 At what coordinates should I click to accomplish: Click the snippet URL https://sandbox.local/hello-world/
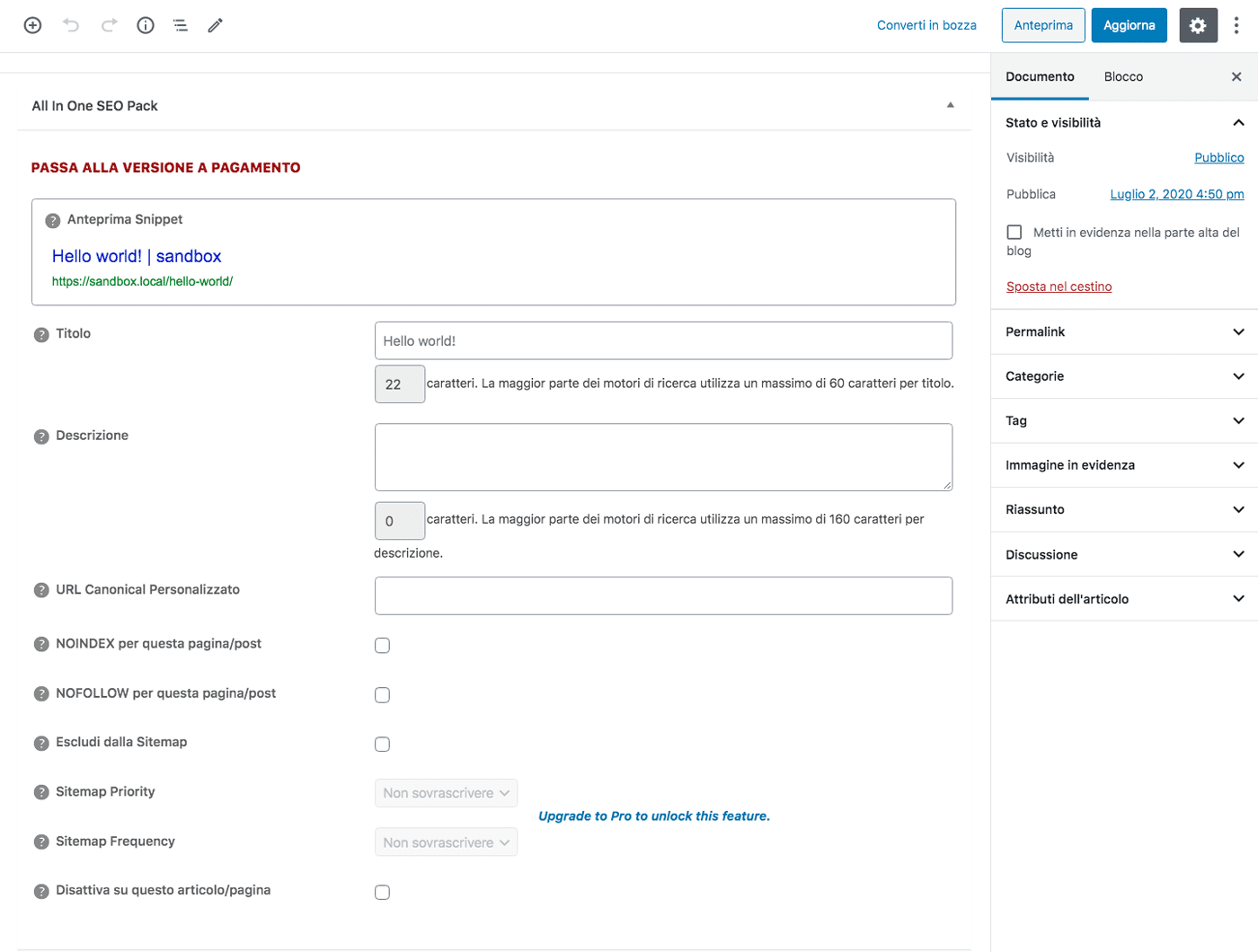click(142, 281)
